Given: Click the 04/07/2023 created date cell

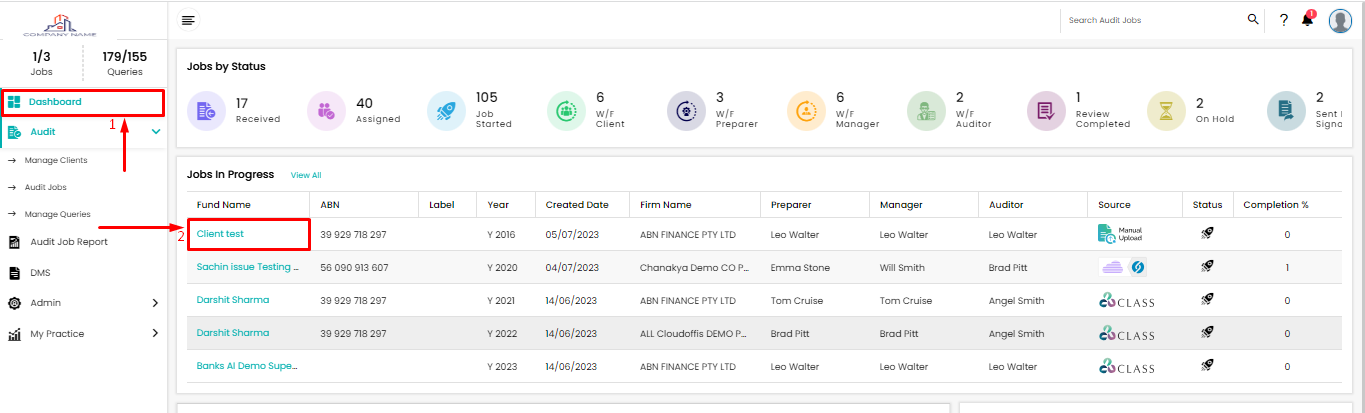Looking at the screenshot, I should click(572, 268).
